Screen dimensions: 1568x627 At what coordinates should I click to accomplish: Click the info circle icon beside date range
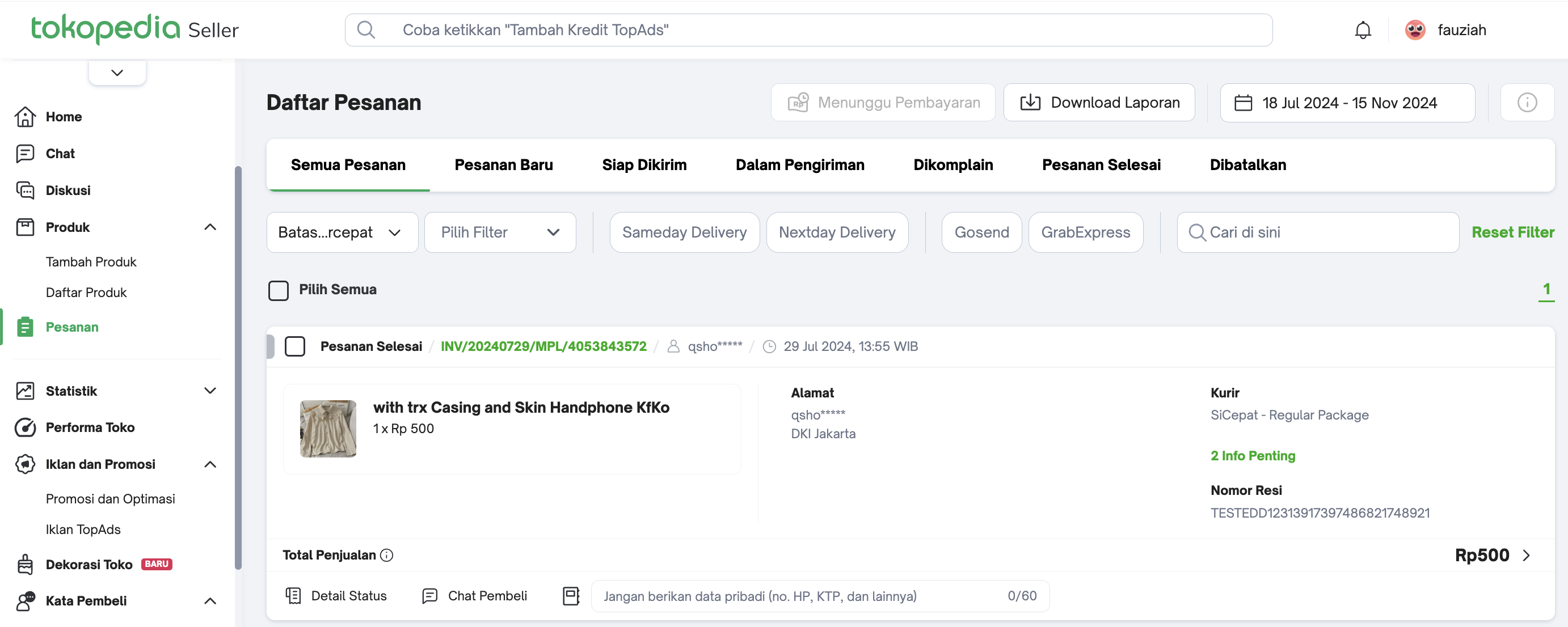[x=1526, y=102]
